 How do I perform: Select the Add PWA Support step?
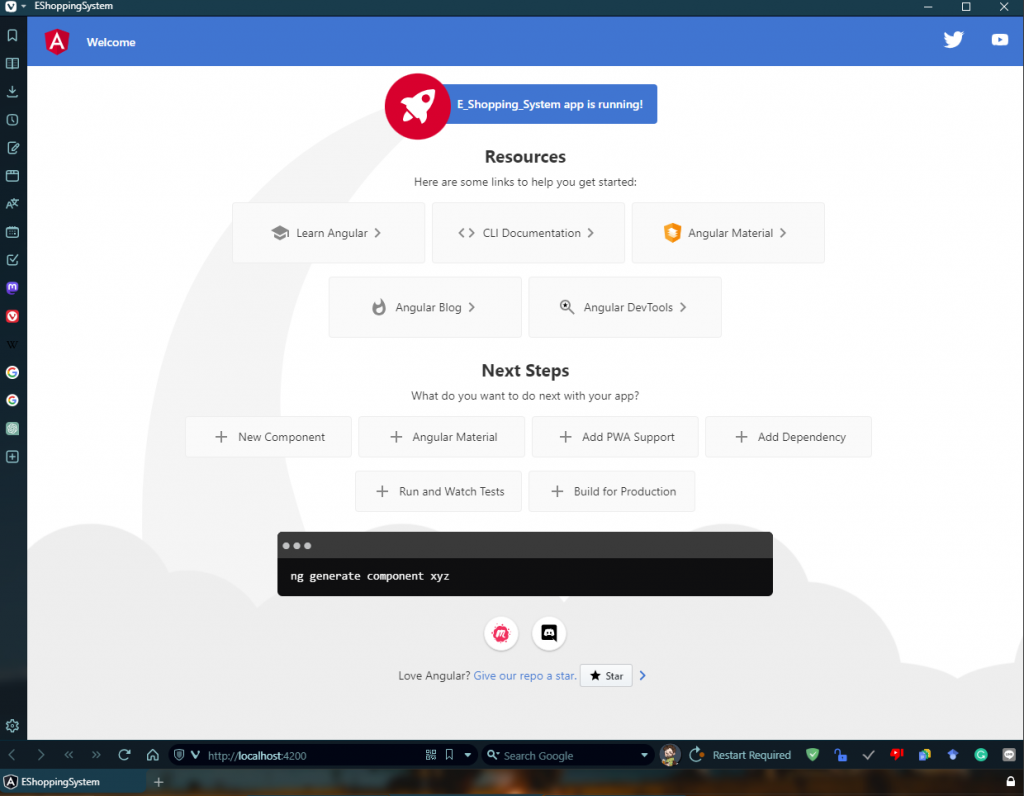pos(615,437)
